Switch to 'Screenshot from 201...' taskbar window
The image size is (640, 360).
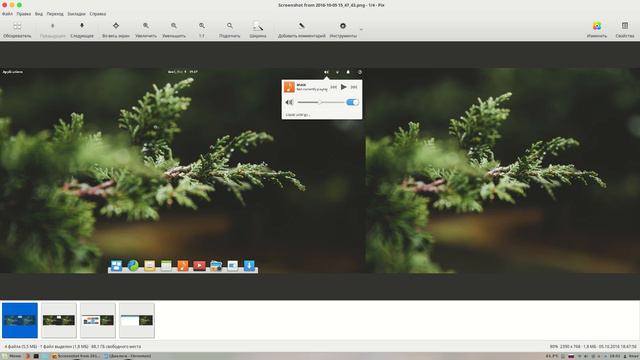[x=76, y=356]
